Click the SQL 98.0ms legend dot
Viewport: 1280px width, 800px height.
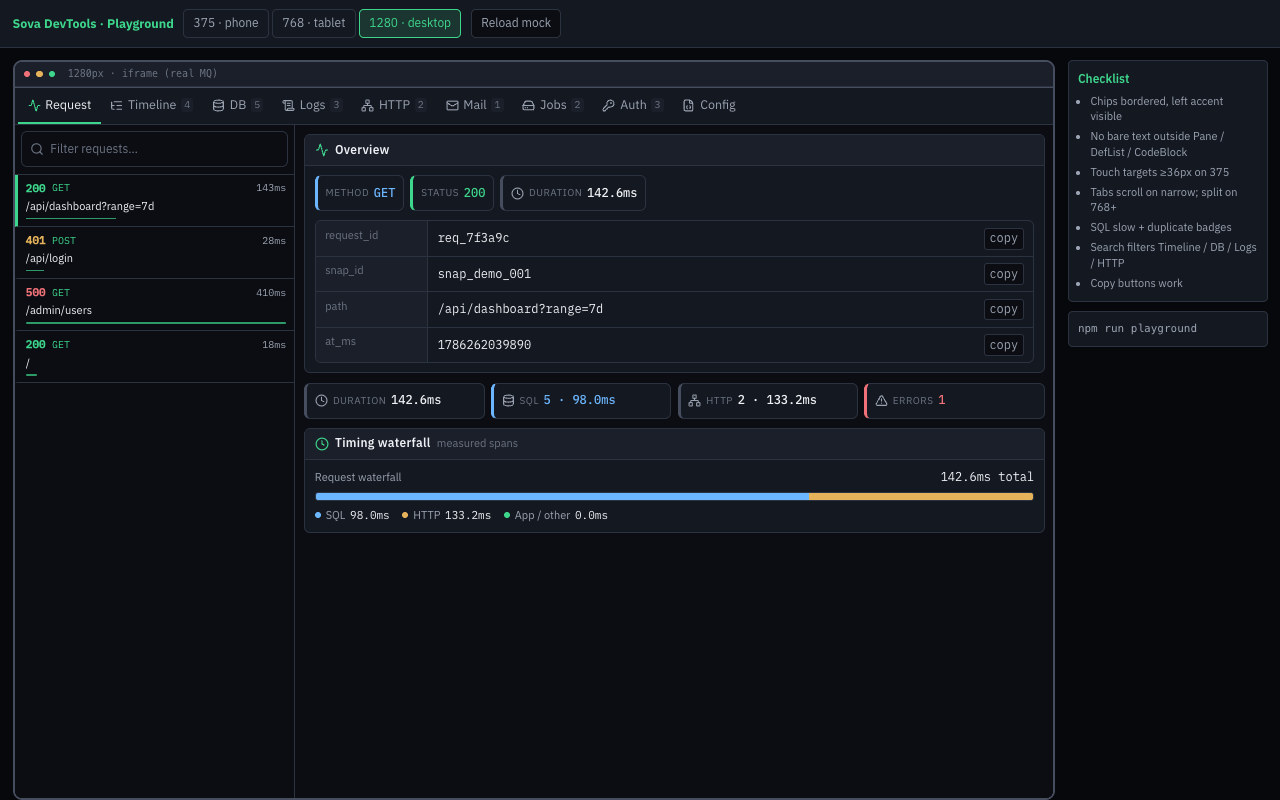point(318,515)
